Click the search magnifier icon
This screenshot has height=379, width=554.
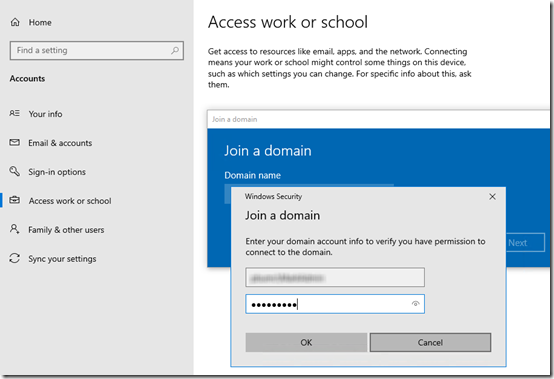(175, 51)
